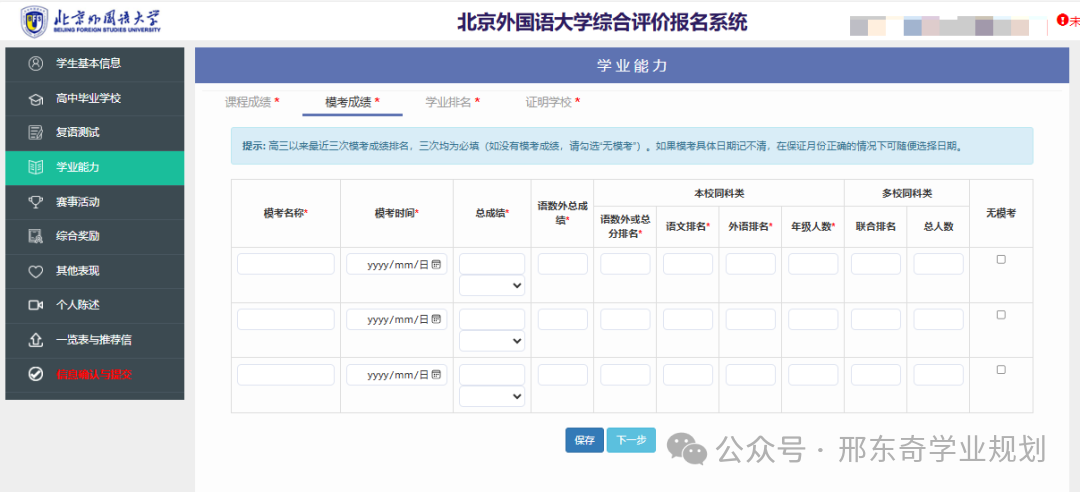Viewport: 1080px width, 492px height.
Task: Click the upload icon for 一览表与推荐信
Action: (x=36, y=340)
